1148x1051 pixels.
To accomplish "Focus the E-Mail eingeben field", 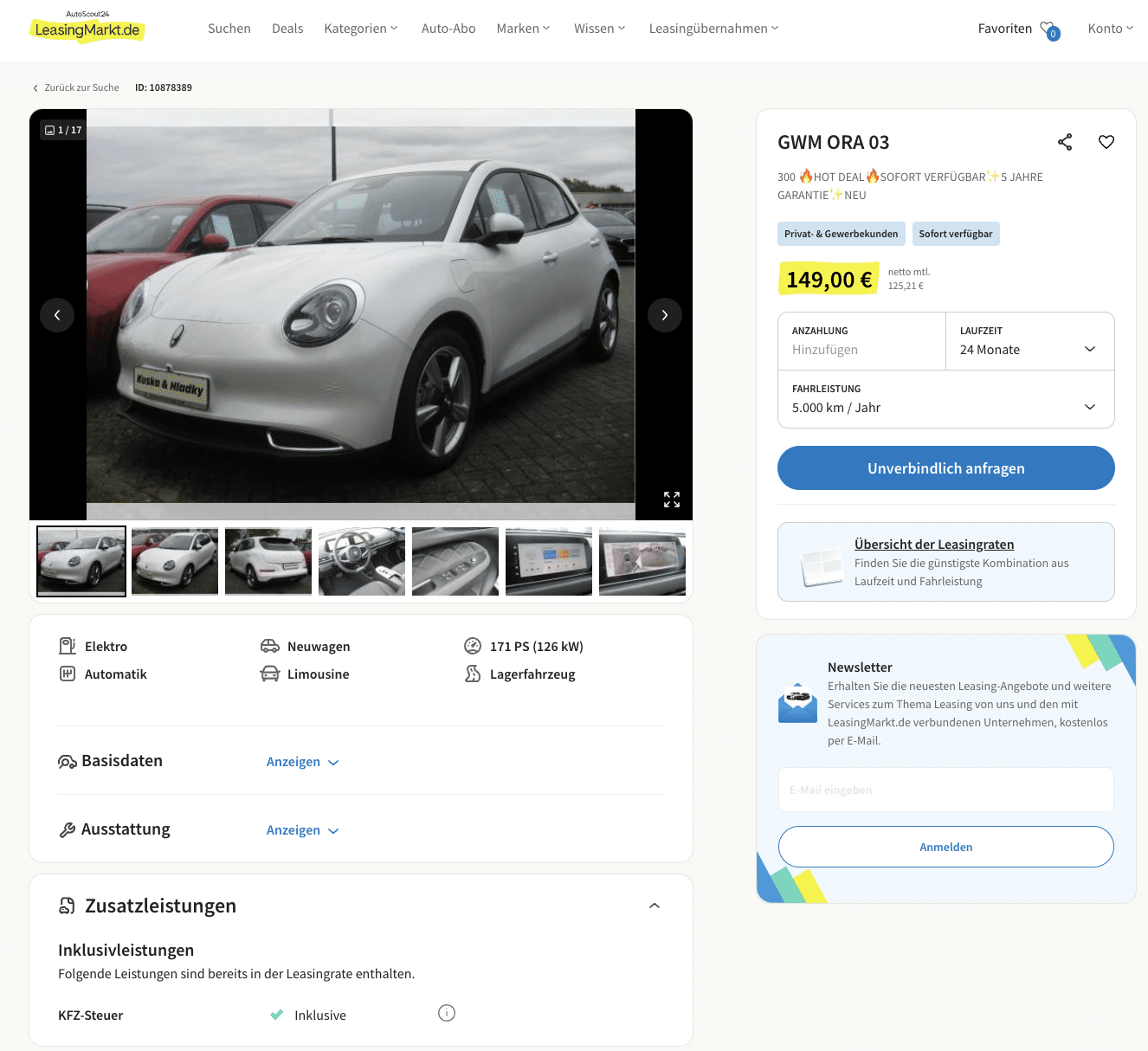I will tap(946, 790).
